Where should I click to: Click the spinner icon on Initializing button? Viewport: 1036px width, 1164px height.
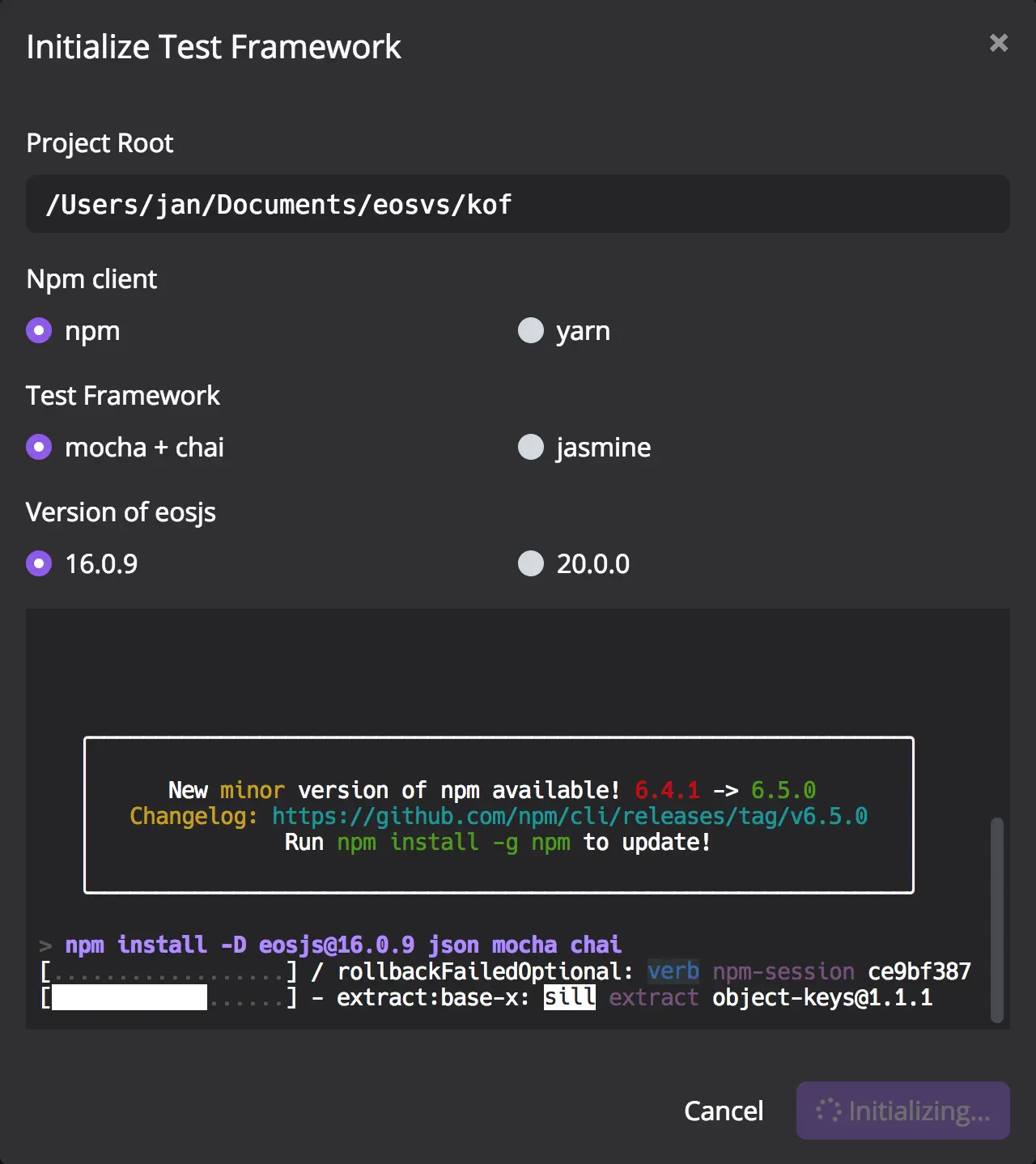click(x=828, y=1110)
